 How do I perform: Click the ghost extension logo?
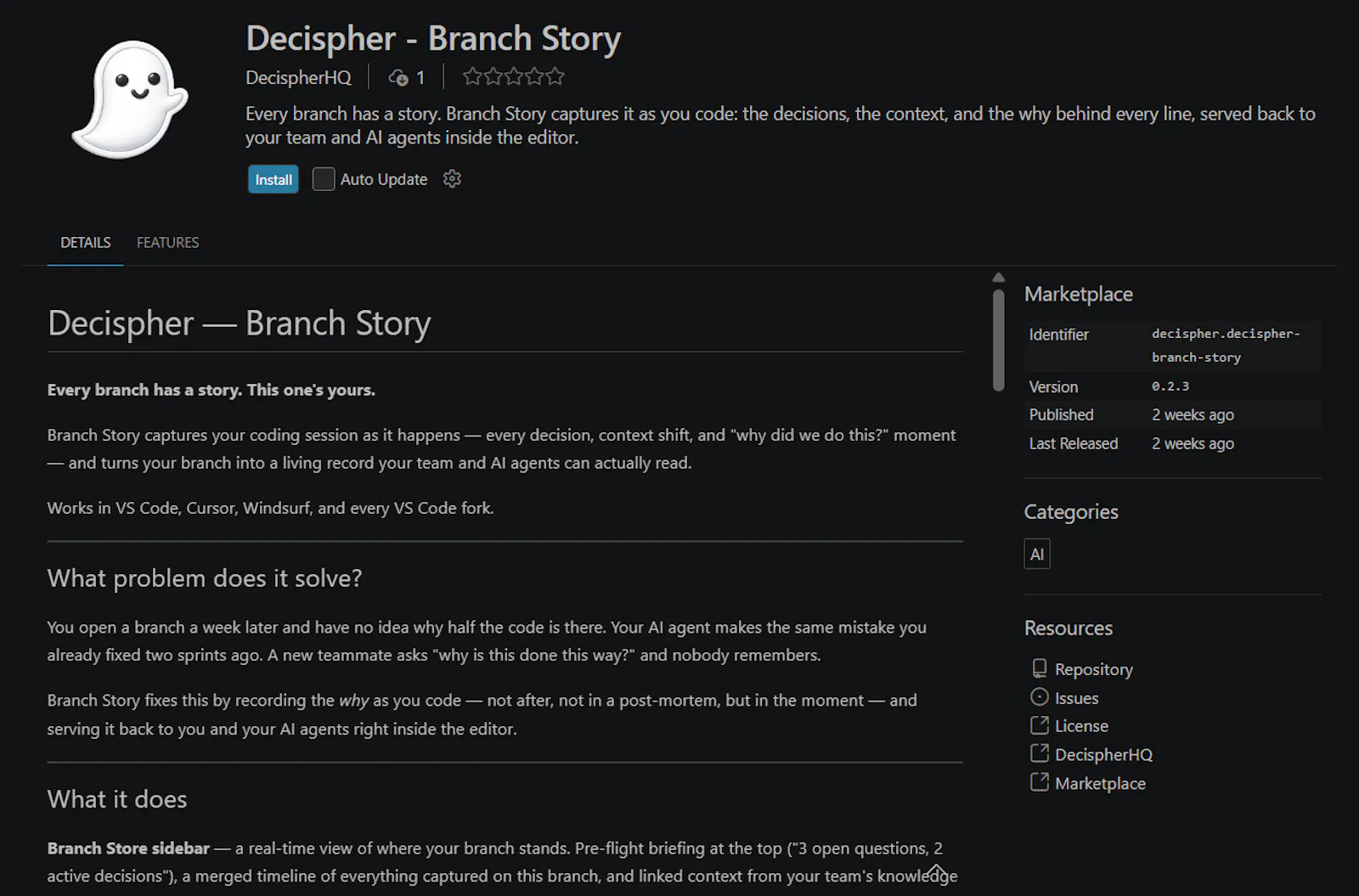130,99
